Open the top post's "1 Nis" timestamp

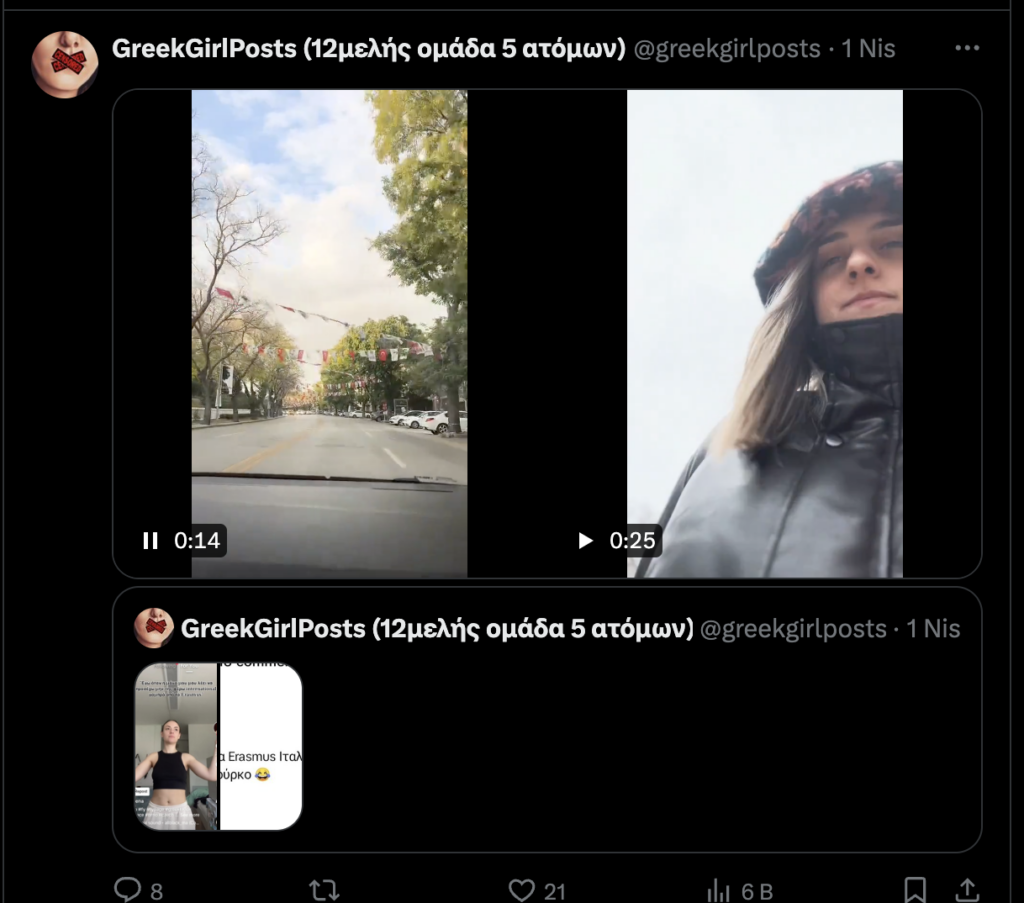tap(868, 48)
